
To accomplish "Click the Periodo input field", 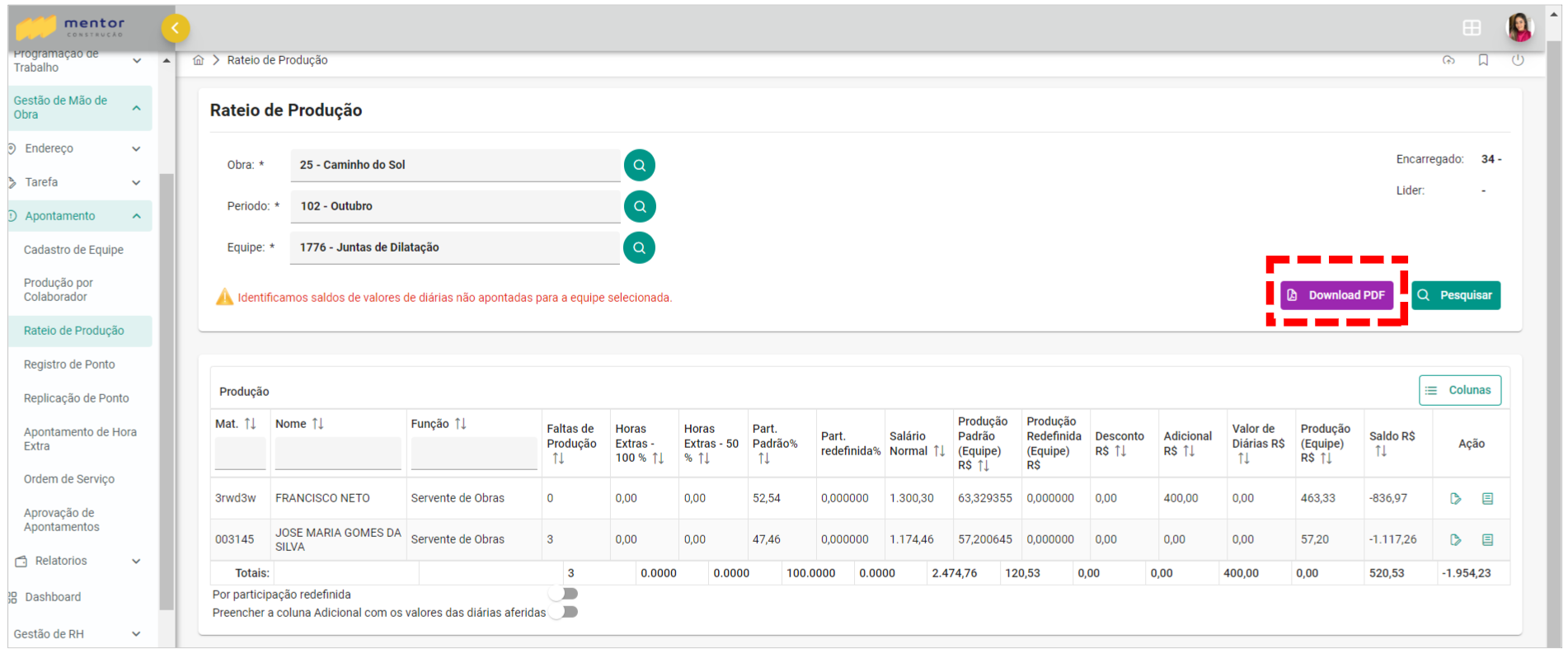I will pyautogui.click(x=455, y=206).
